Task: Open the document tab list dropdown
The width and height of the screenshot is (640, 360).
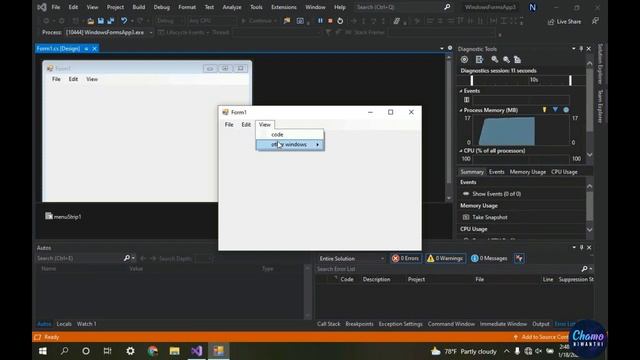Action: pos(442,49)
